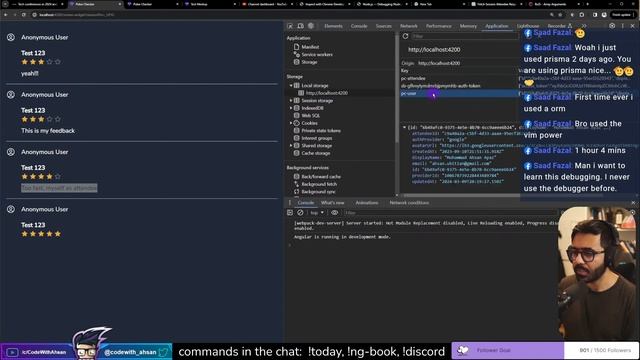Click the first Anonymous User avatar icon
Viewport: 640px width, 360px height.
click(x=11, y=37)
